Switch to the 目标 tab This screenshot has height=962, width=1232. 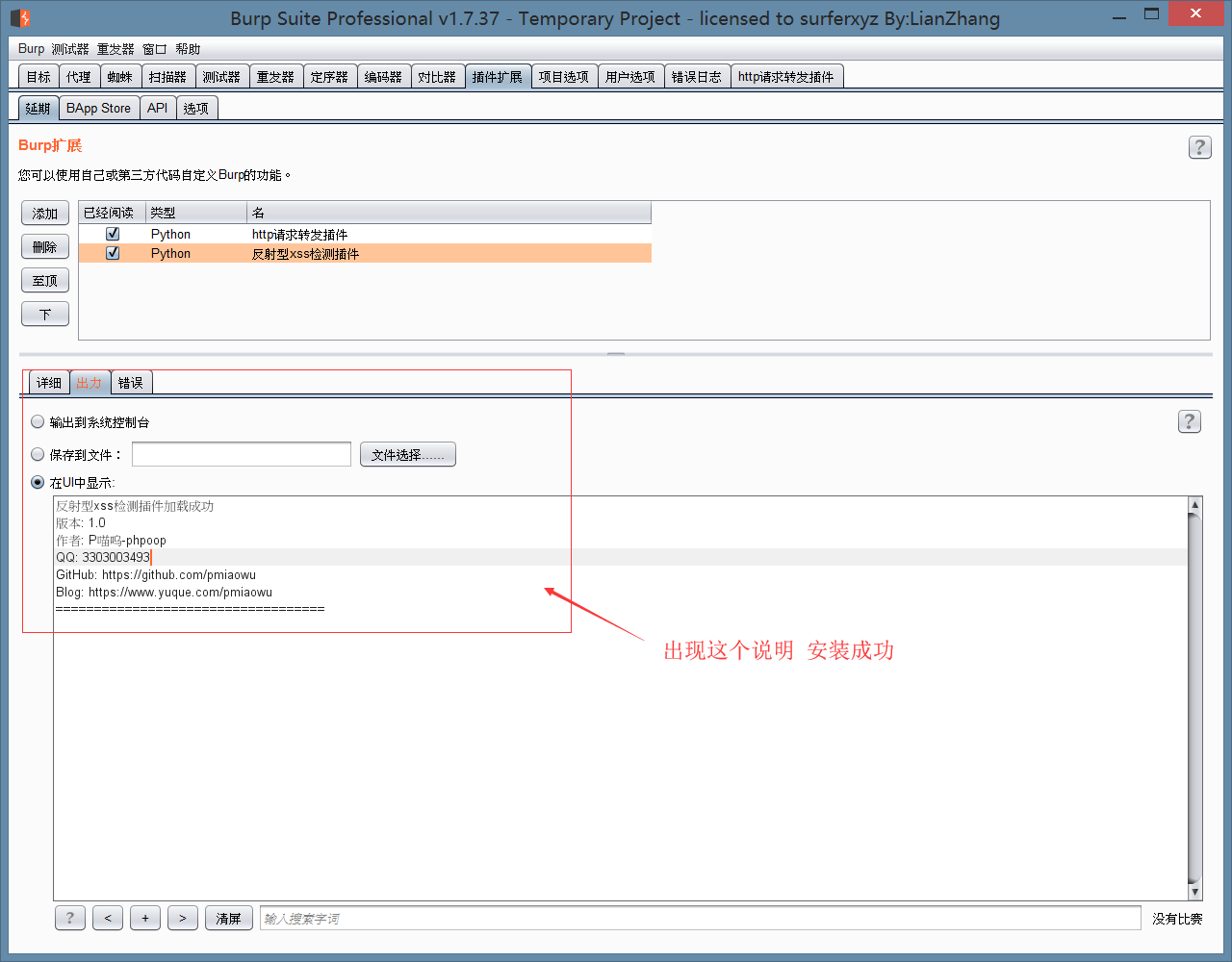click(x=38, y=77)
